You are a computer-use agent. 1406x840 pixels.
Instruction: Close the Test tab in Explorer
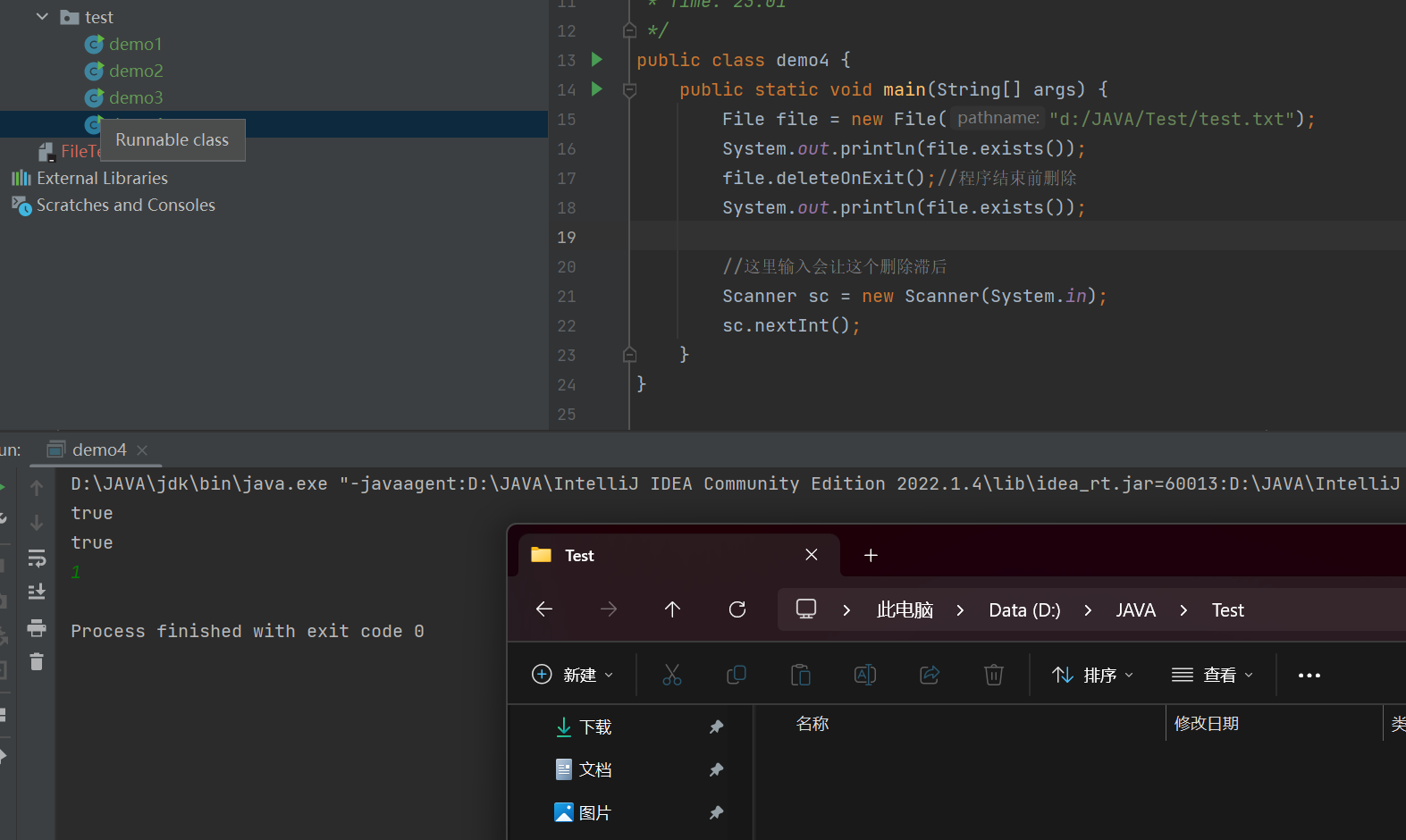(812, 555)
